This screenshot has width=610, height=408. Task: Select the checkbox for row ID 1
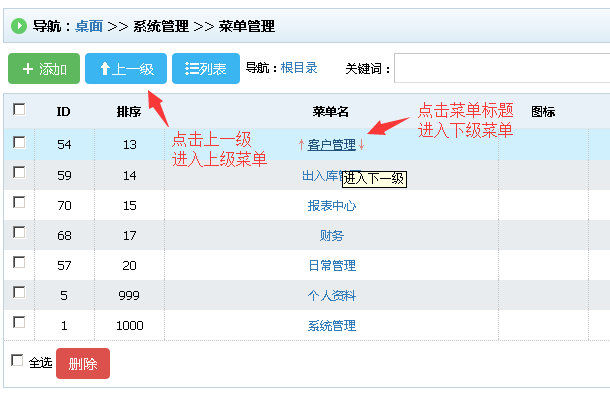pos(19,322)
